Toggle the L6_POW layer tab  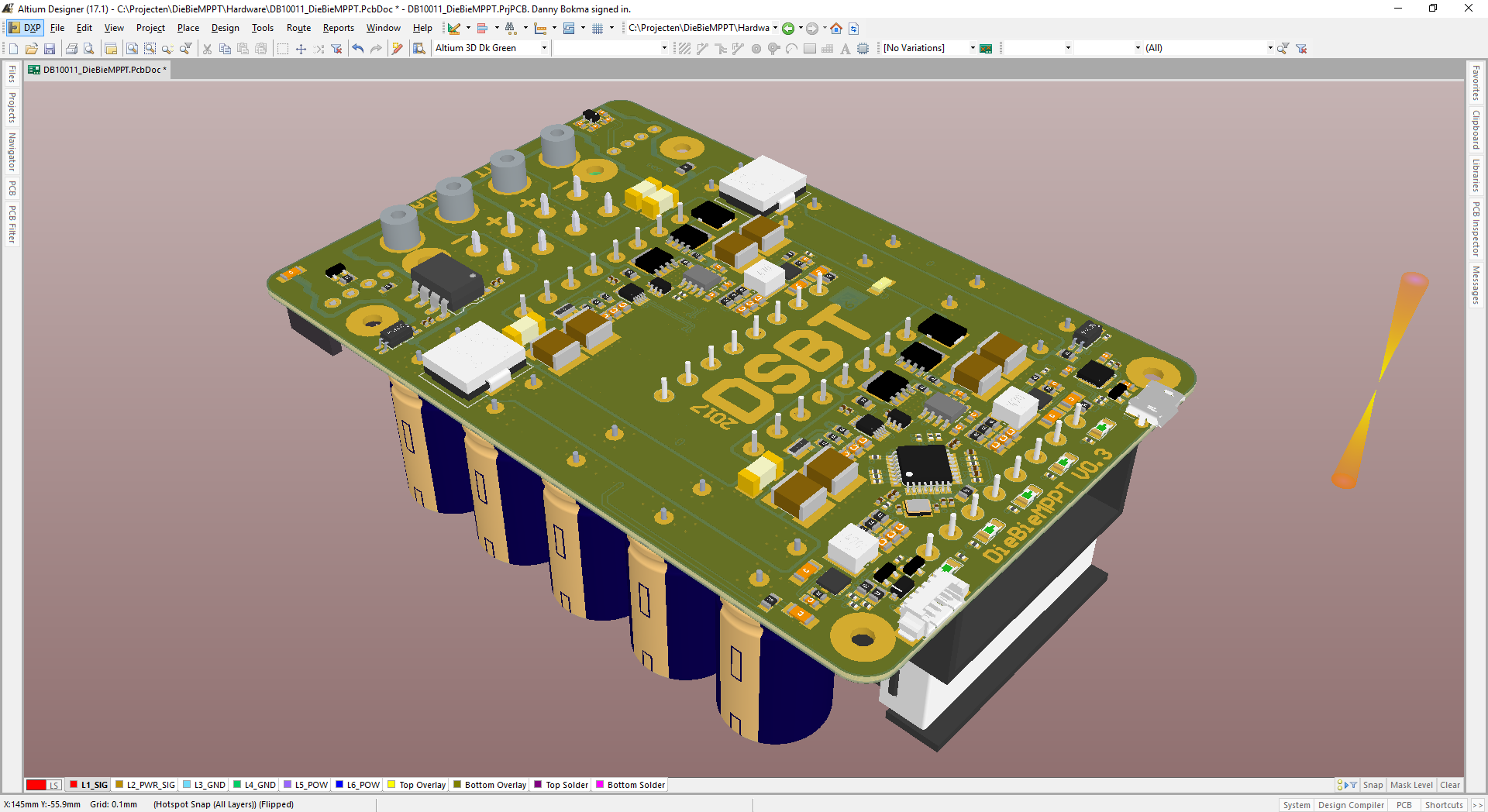pos(357,785)
